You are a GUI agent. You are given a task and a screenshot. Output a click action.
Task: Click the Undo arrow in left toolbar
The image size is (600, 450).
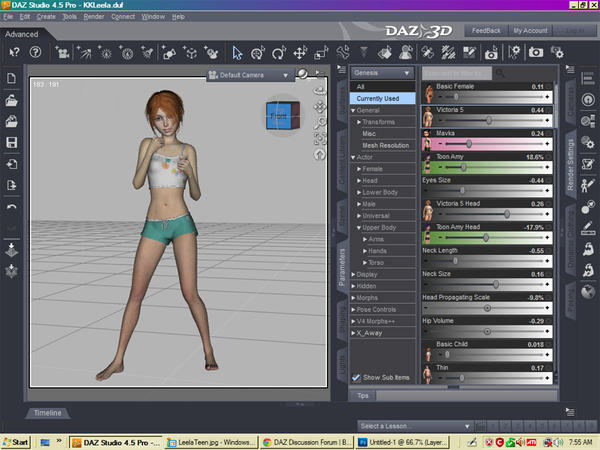click(11, 207)
